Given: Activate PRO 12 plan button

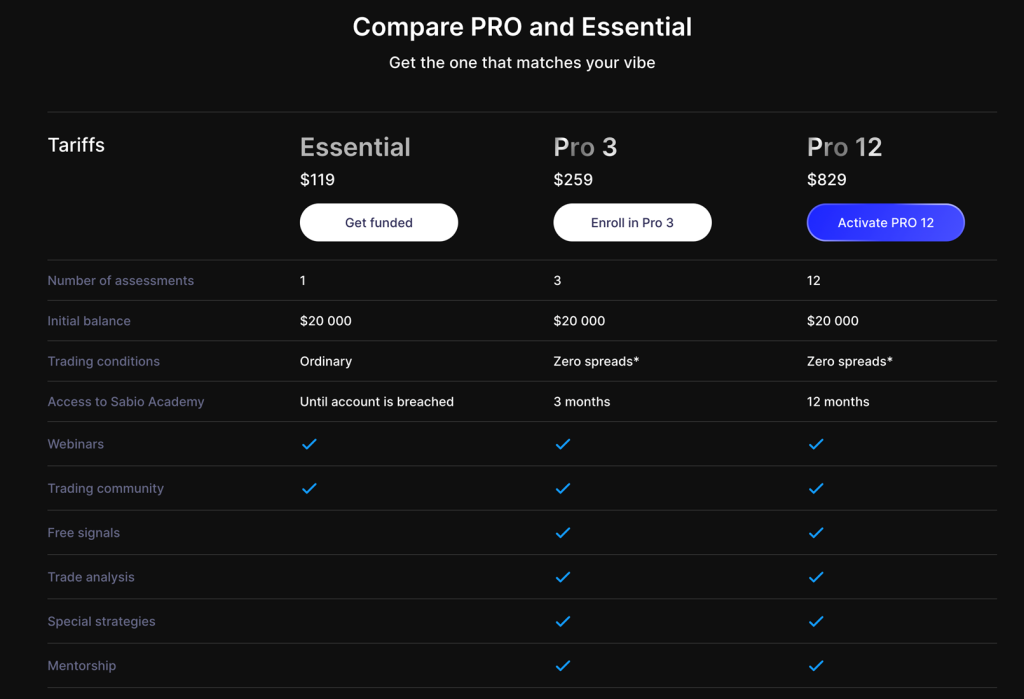Looking at the screenshot, I should (886, 222).
